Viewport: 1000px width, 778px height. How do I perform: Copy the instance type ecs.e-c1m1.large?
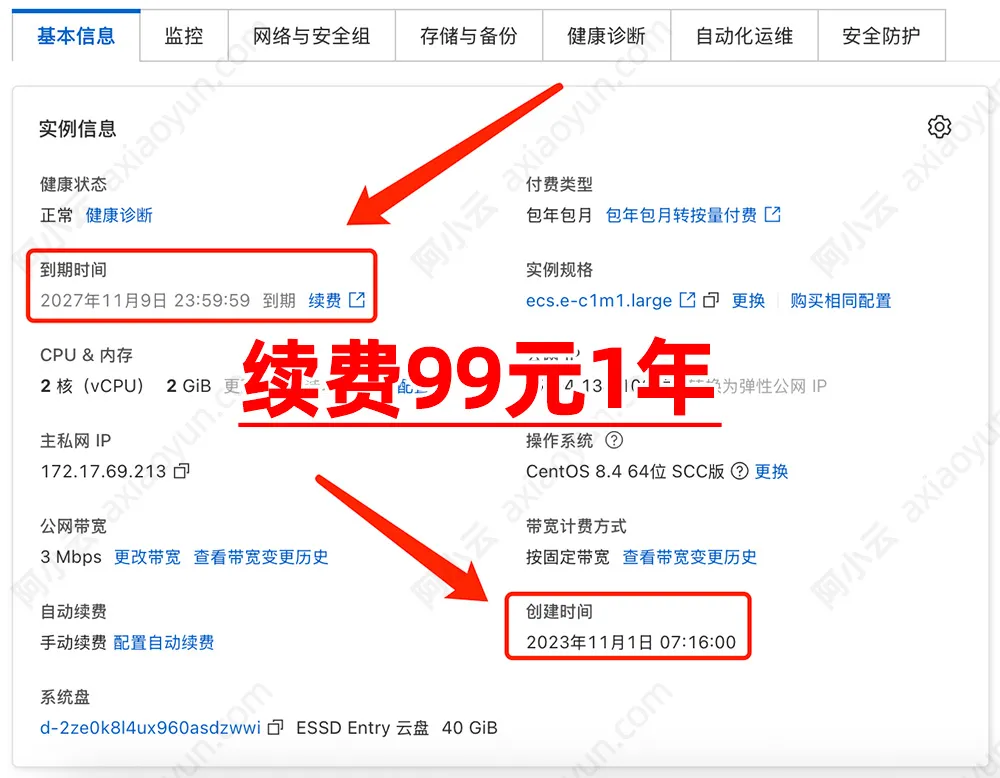pyautogui.click(x=711, y=300)
